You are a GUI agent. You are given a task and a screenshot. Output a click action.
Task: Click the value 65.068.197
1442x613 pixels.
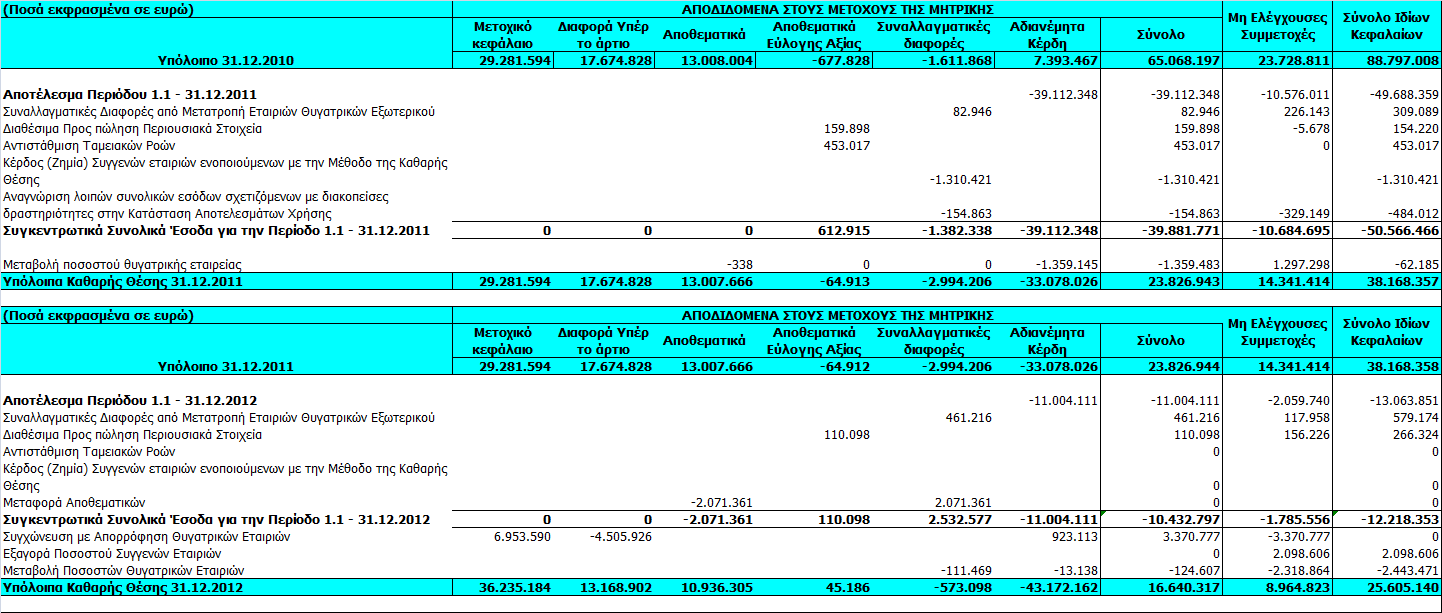point(1185,60)
